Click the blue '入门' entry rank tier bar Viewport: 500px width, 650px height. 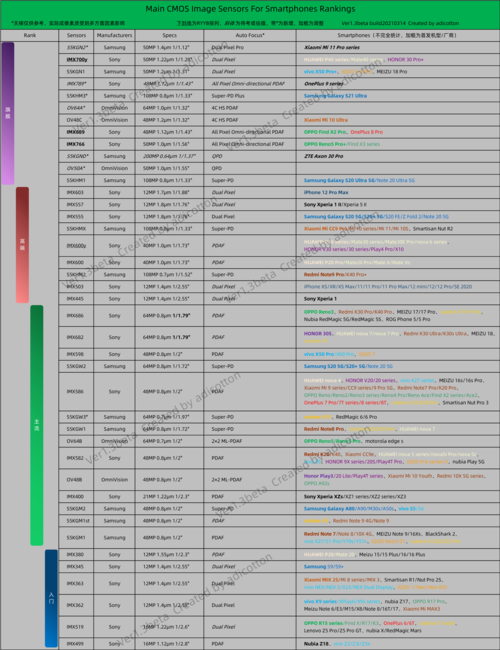[51, 598]
